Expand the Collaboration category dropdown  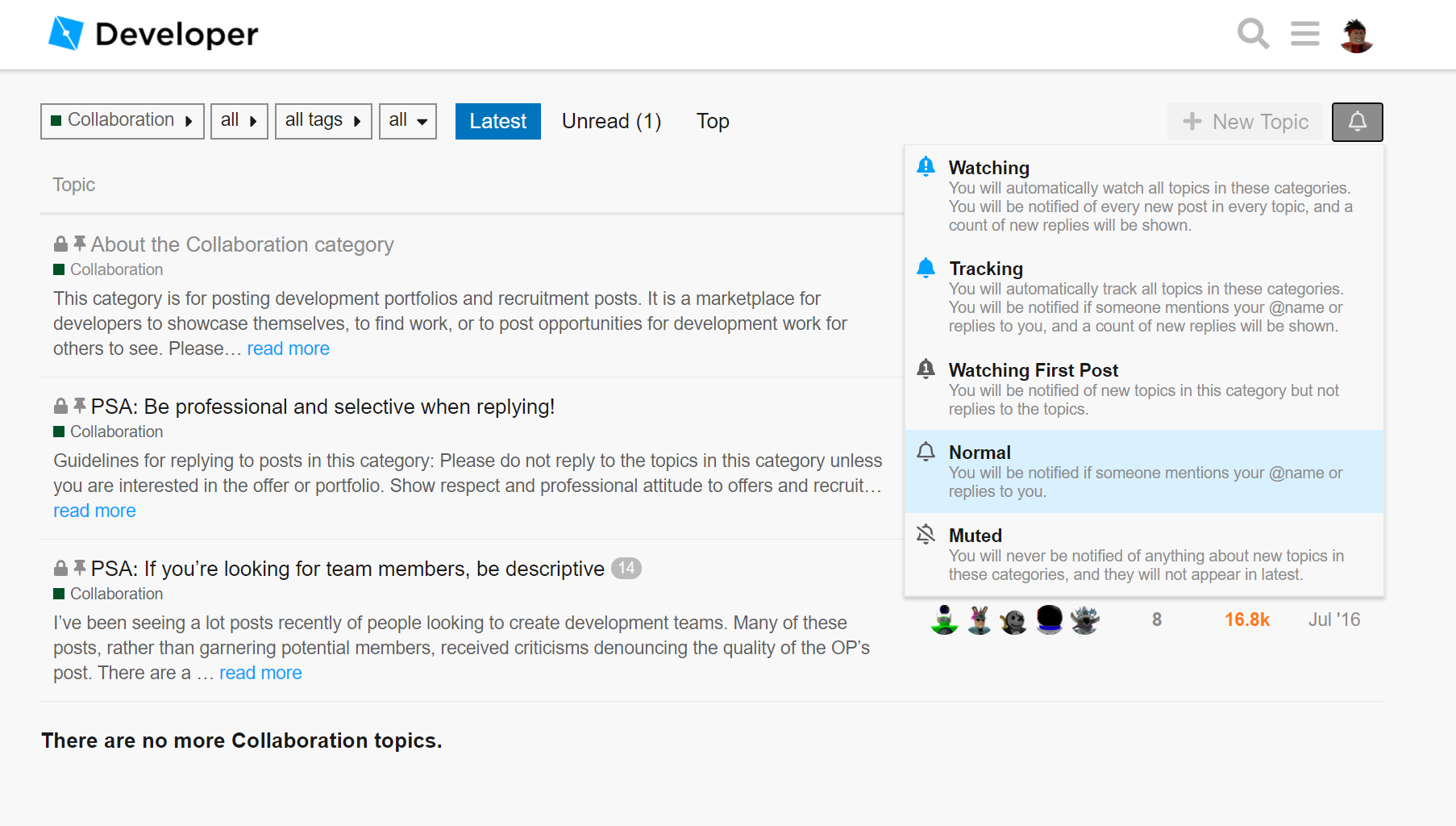click(123, 121)
